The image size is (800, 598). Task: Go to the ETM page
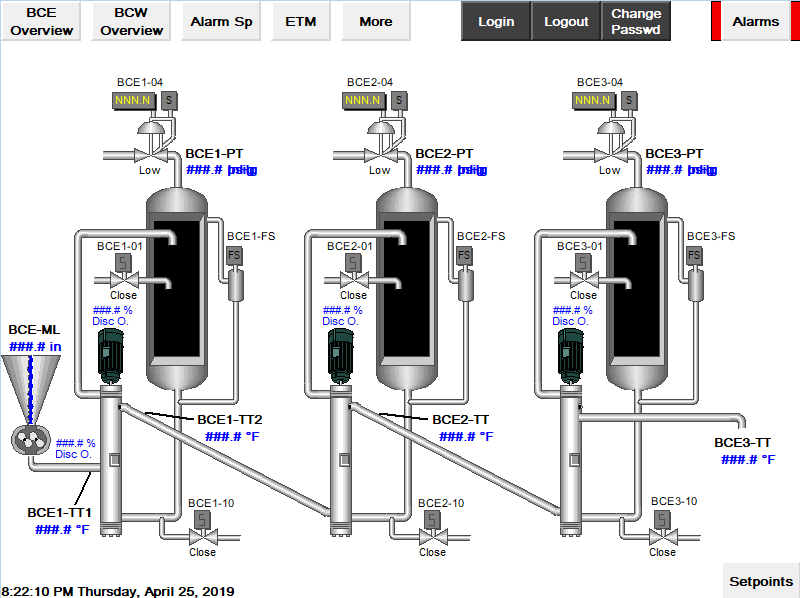301,21
